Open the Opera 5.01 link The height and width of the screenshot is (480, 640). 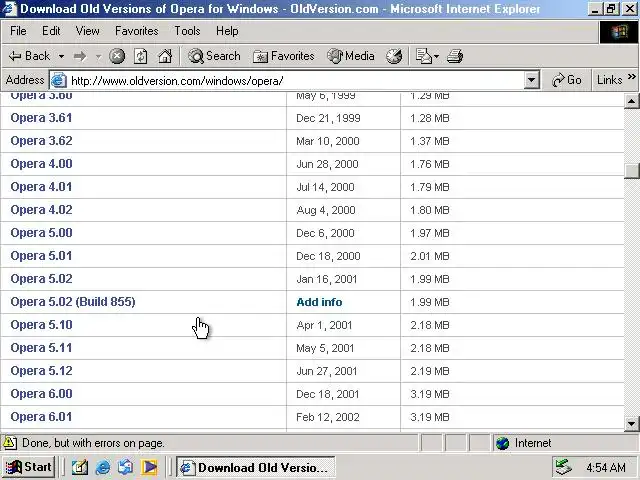click(41, 256)
